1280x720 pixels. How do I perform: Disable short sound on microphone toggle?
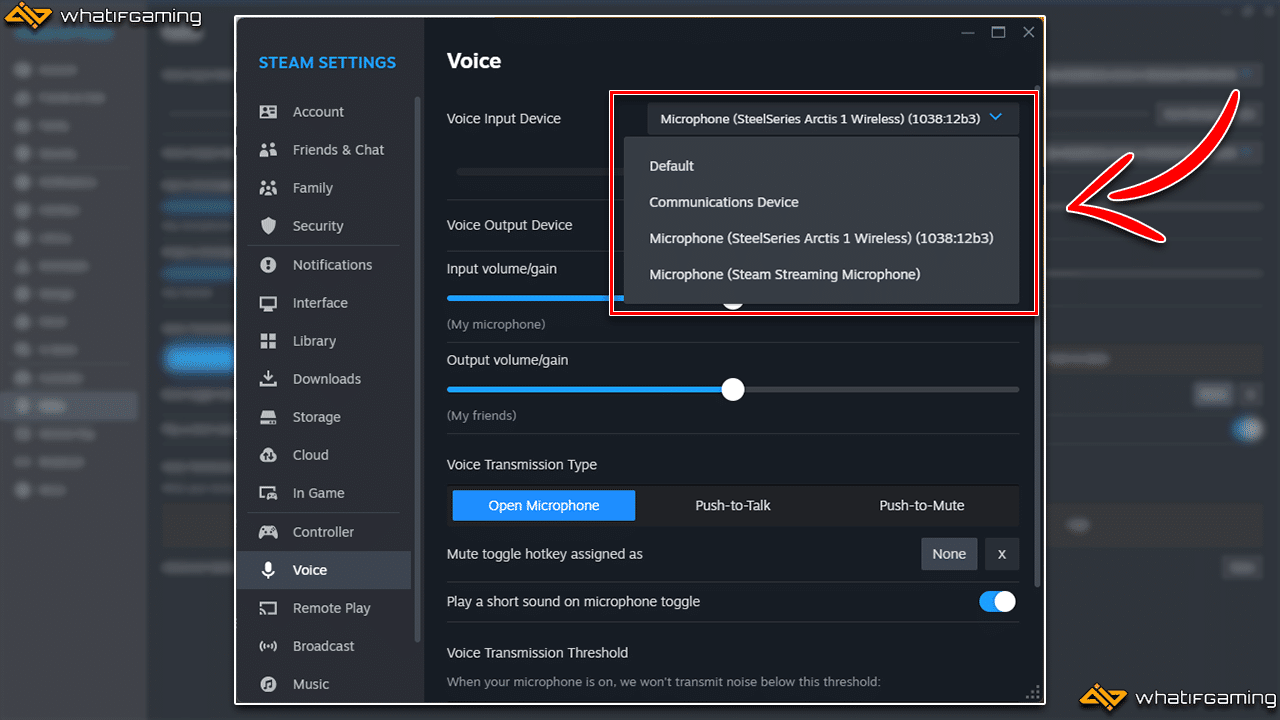(996, 601)
